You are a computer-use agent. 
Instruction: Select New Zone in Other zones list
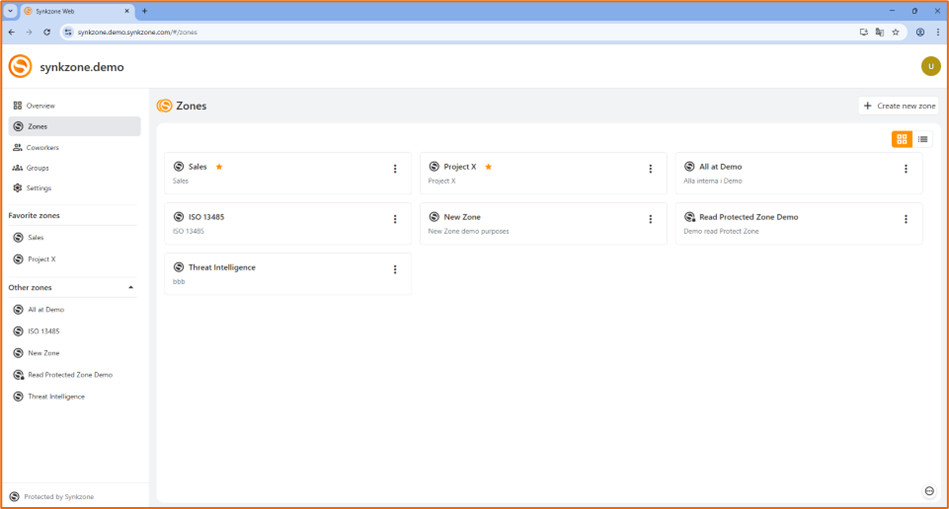click(x=43, y=353)
